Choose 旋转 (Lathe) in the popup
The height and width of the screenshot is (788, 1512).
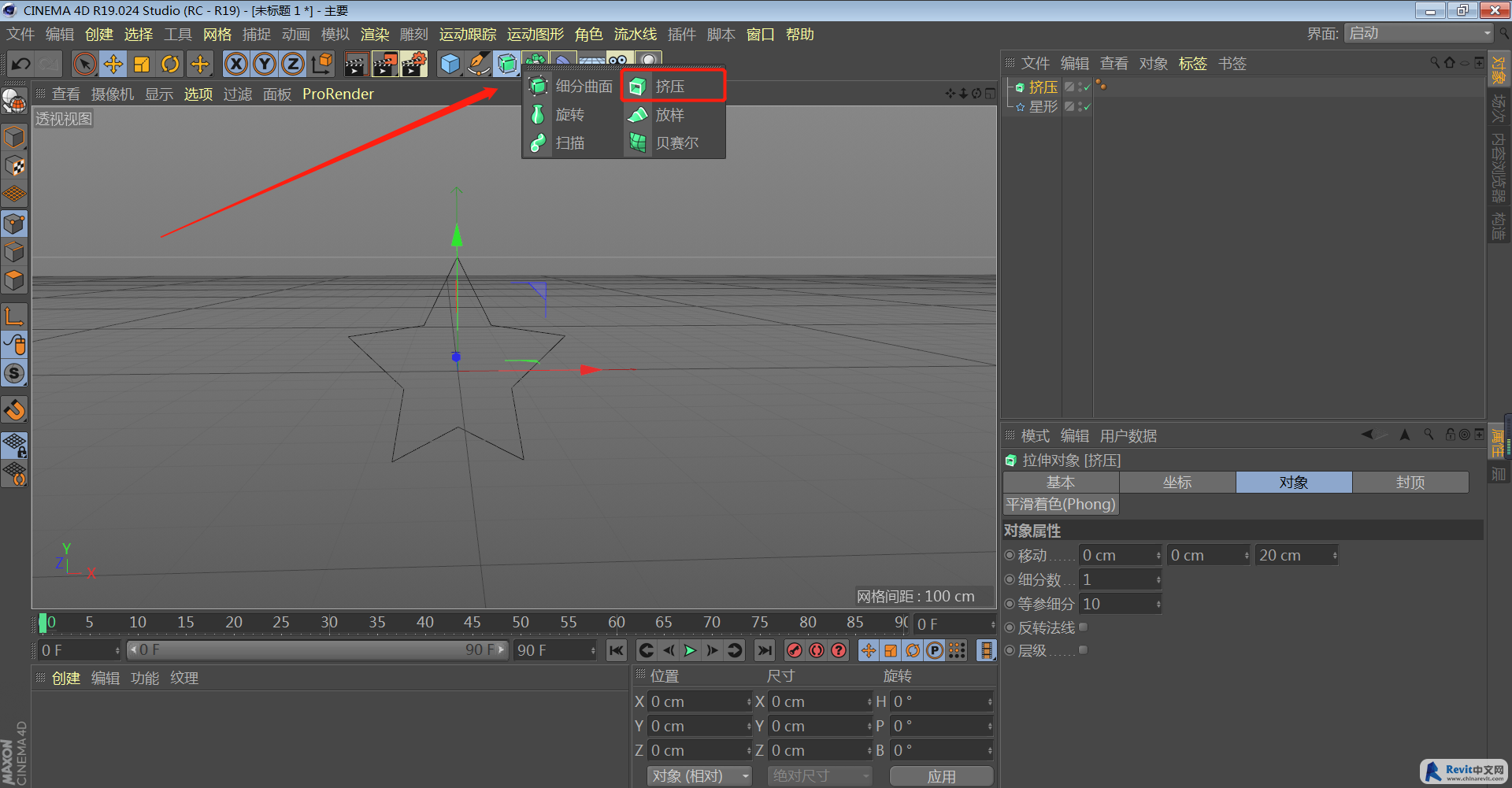pyautogui.click(x=558, y=115)
